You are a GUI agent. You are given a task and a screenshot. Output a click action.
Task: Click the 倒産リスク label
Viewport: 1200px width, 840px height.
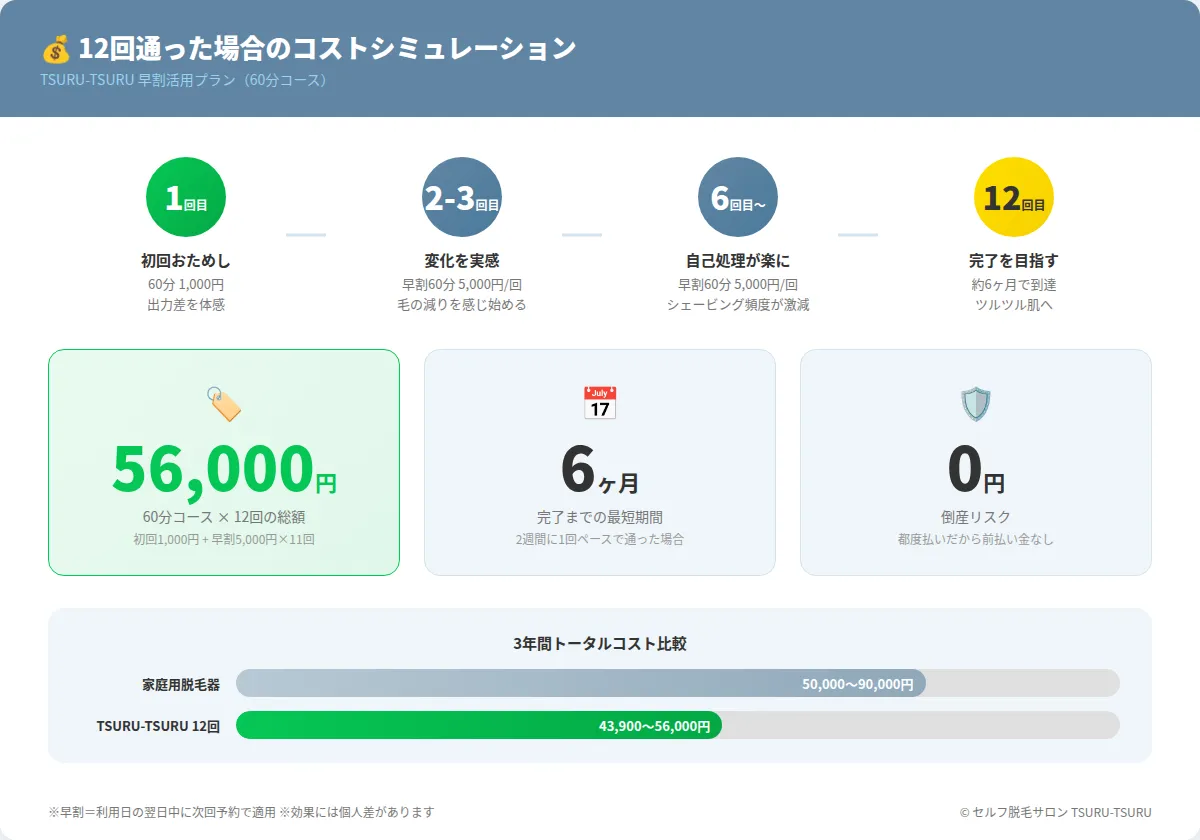[976, 517]
